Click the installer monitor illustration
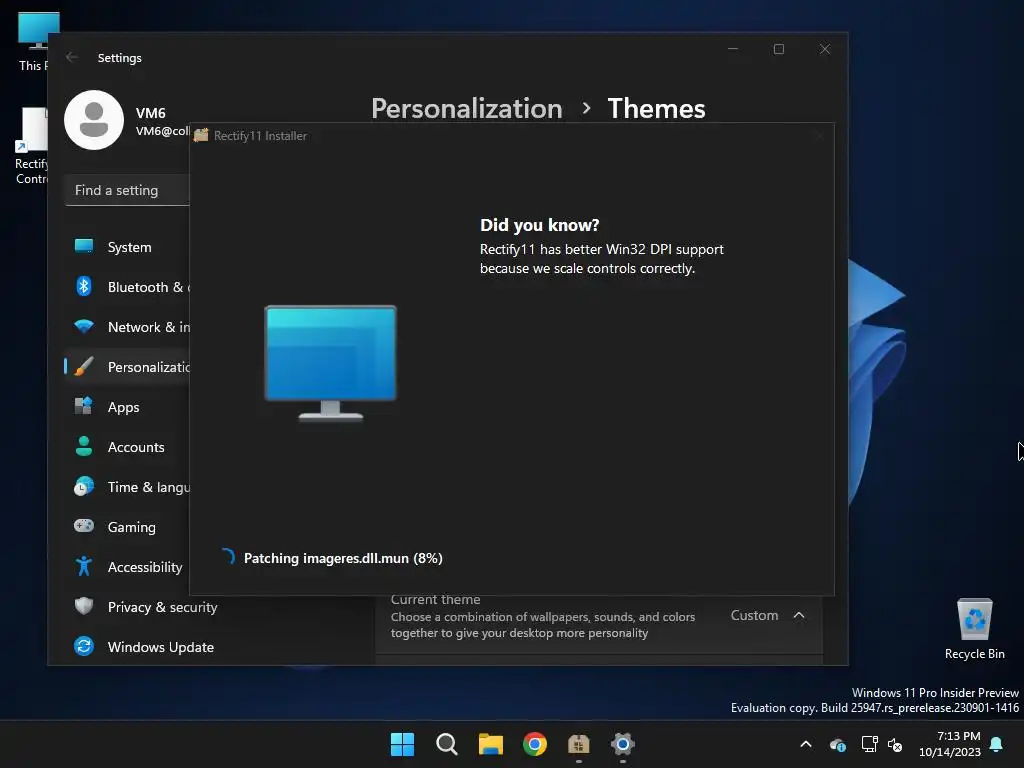 click(x=330, y=362)
